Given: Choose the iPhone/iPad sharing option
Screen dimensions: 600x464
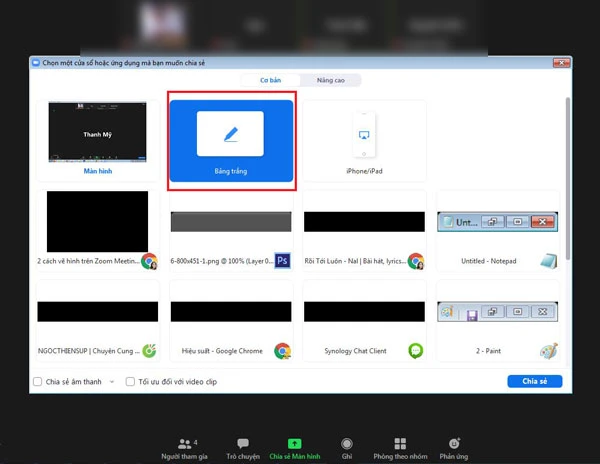Looking at the screenshot, I should click(363, 142).
